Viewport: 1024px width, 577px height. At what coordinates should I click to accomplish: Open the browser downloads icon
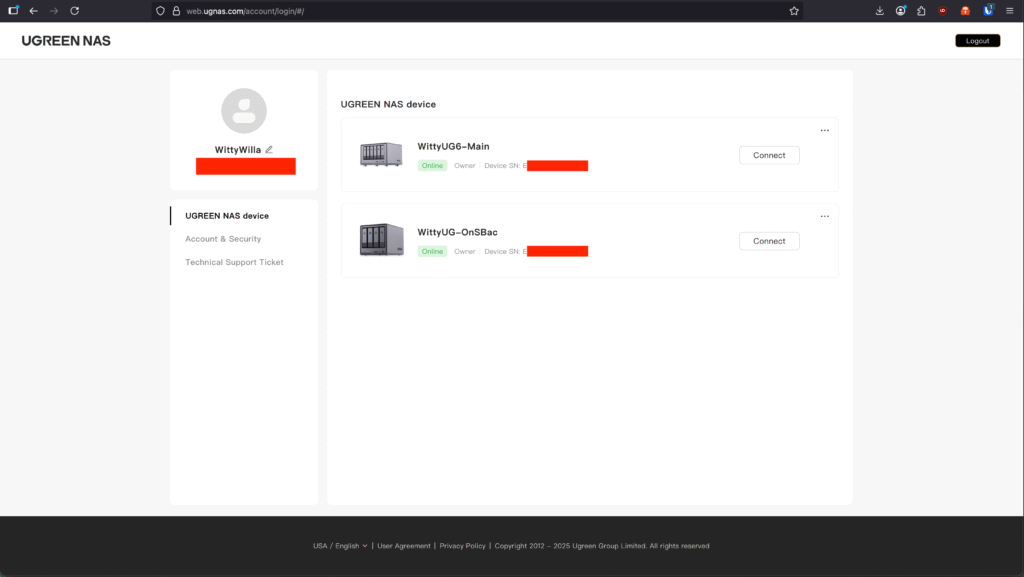click(879, 11)
